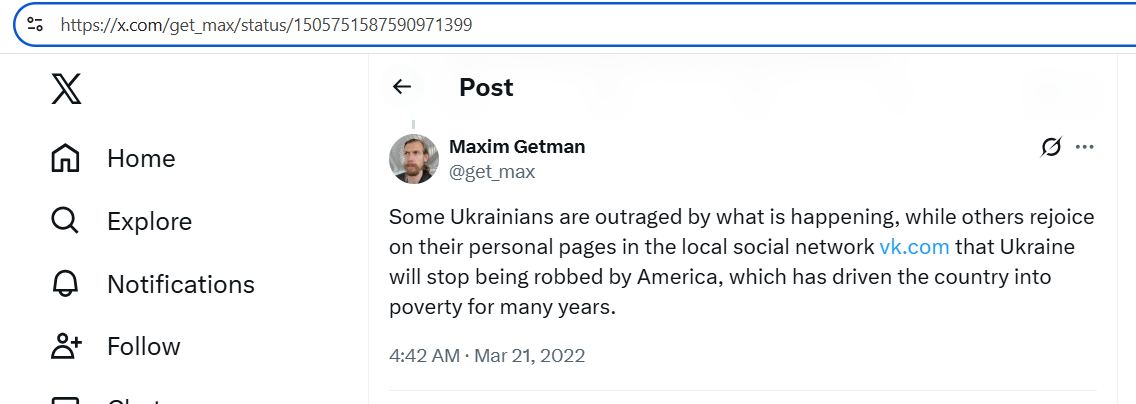Click the Follow person-plus icon

[x=66, y=347]
